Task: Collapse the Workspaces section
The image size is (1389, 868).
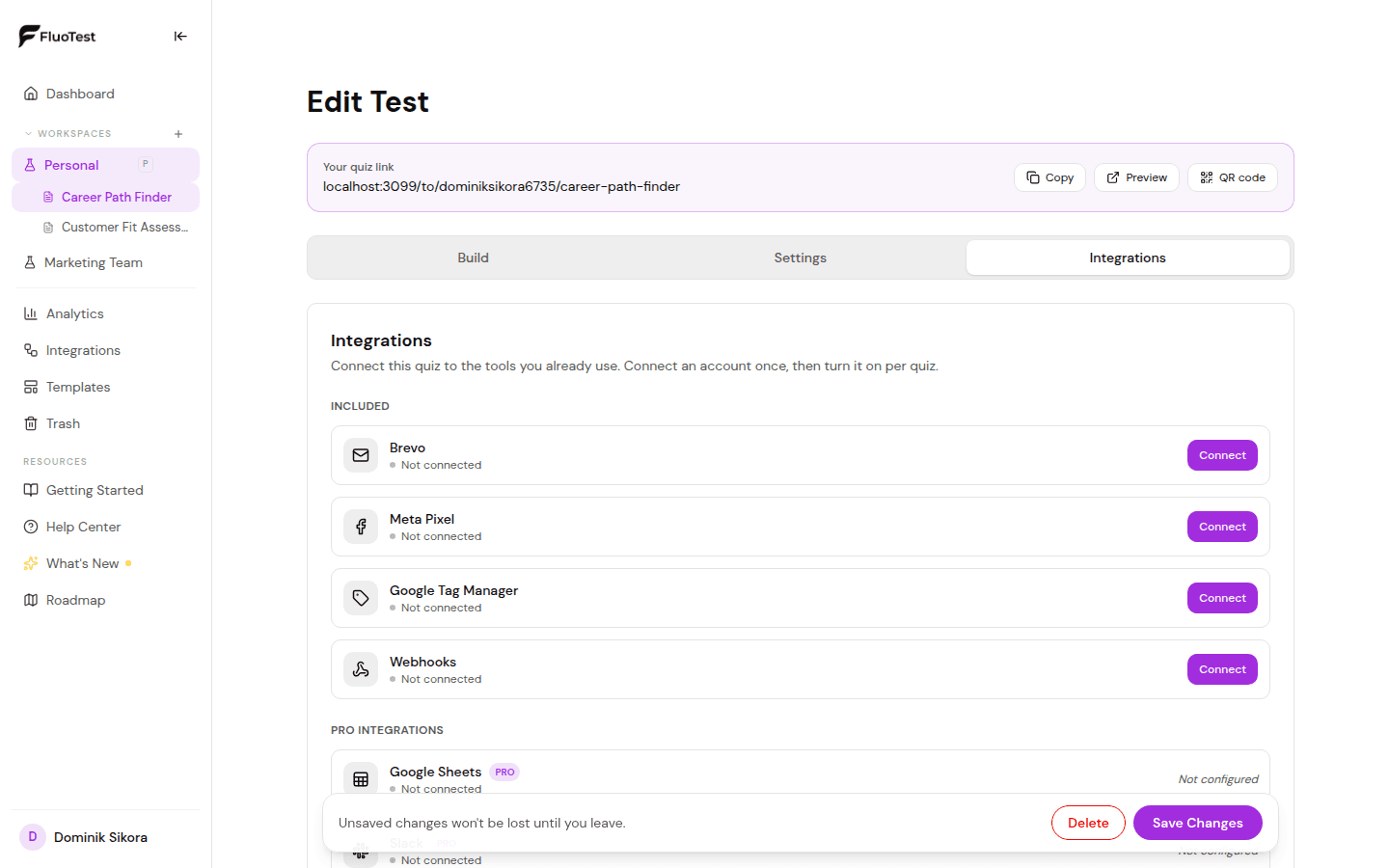Action: (x=68, y=134)
